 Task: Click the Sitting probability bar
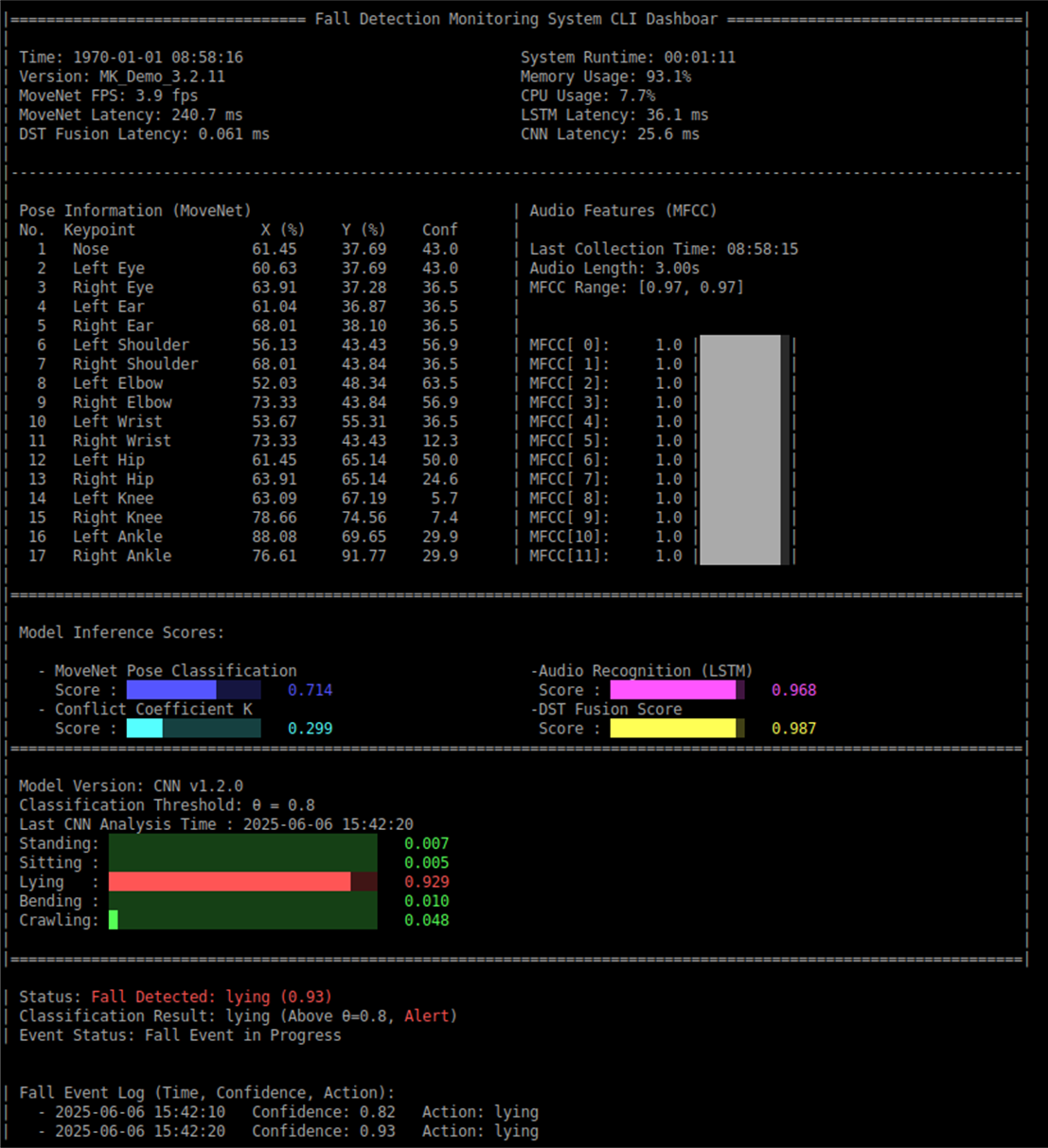(x=243, y=862)
